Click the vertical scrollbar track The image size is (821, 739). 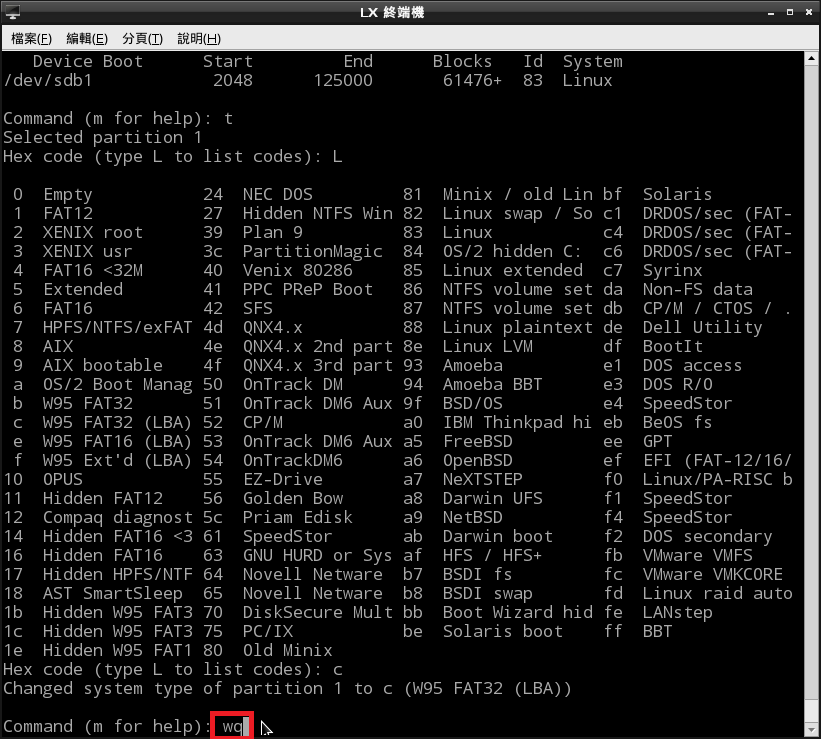811,400
